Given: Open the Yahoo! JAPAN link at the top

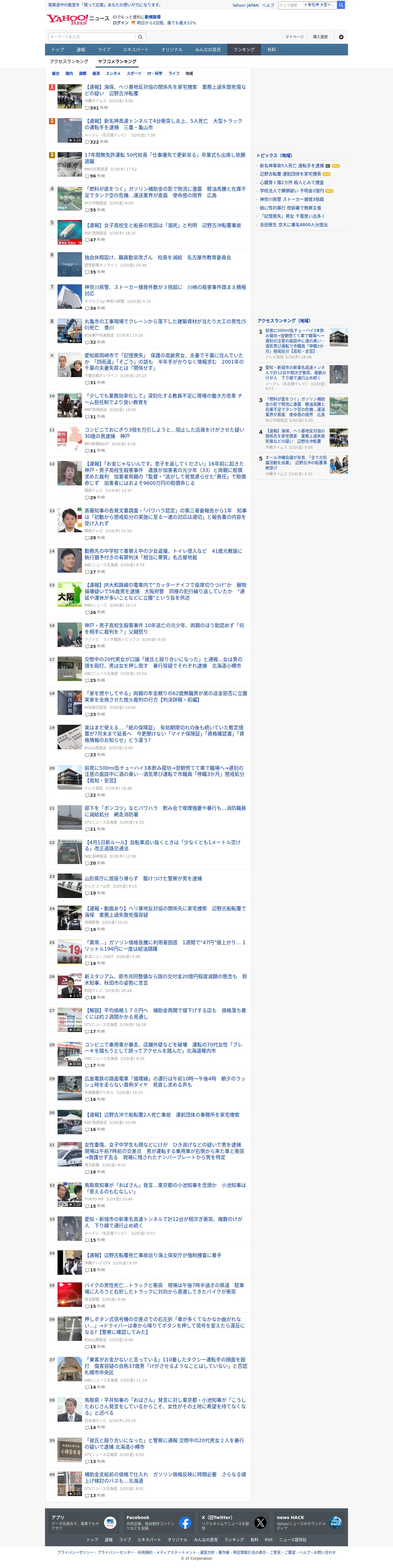Looking at the screenshot, I should pos(245,5).
